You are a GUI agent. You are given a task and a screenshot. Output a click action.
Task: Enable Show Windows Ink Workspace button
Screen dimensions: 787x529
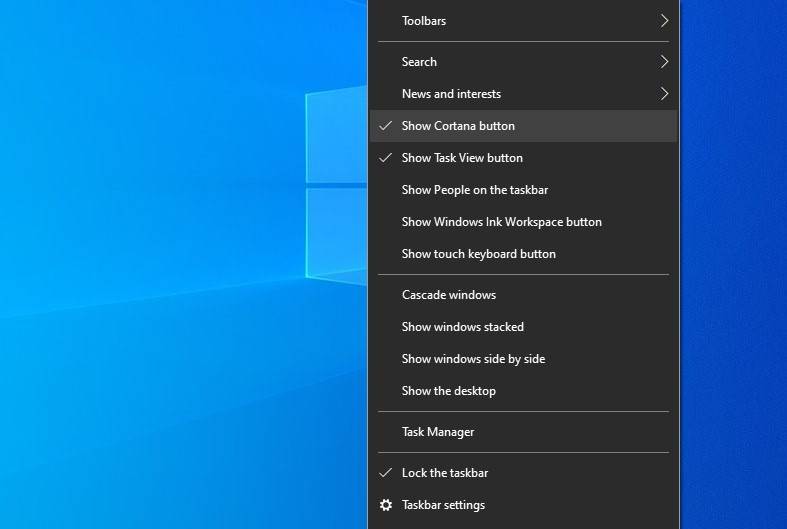pyautogui.click(x=523, y=222)
